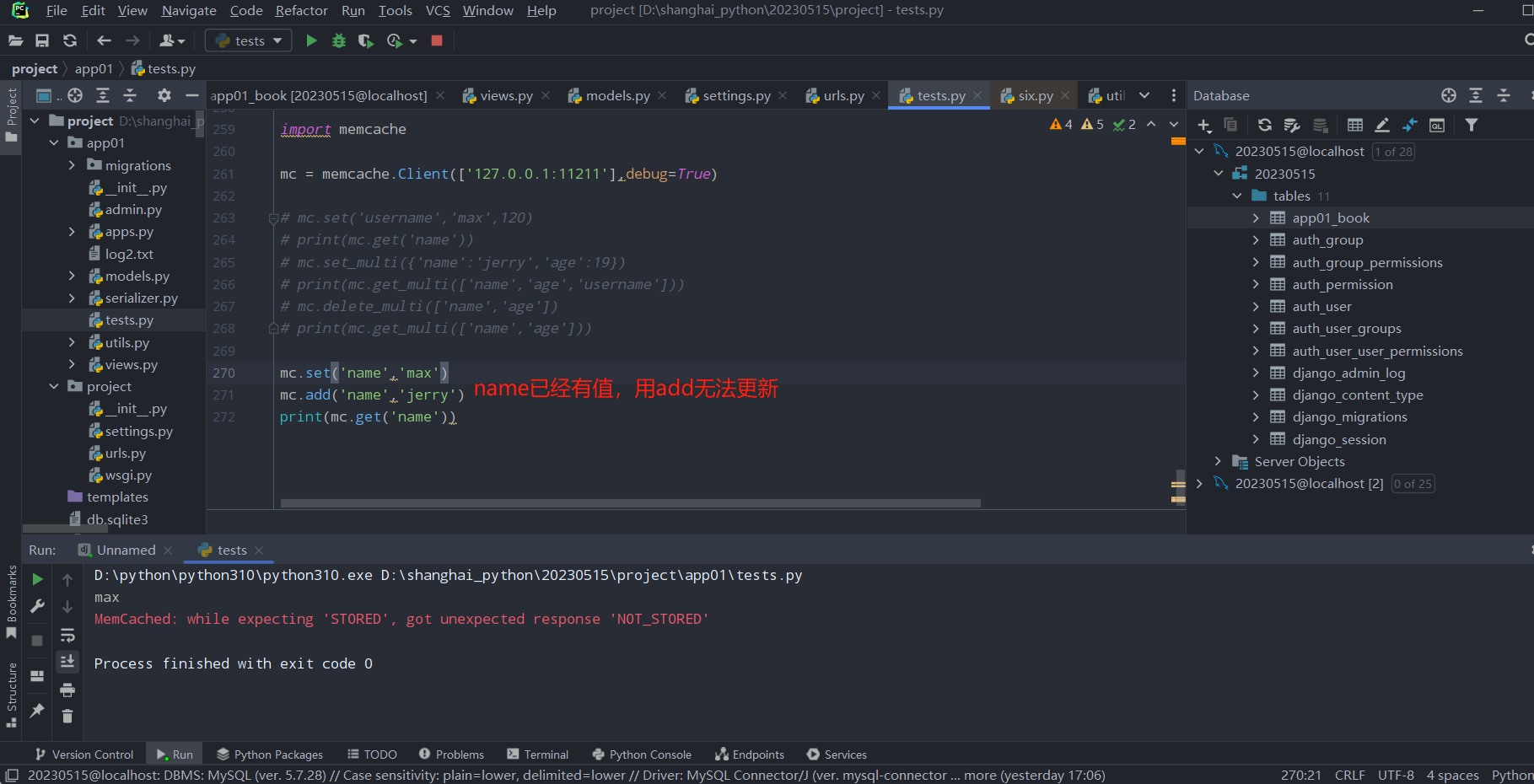This screenshot has width=1534, height=784.
Task: Clear Run output with trash icon
Action: click(x=67, y=717)
